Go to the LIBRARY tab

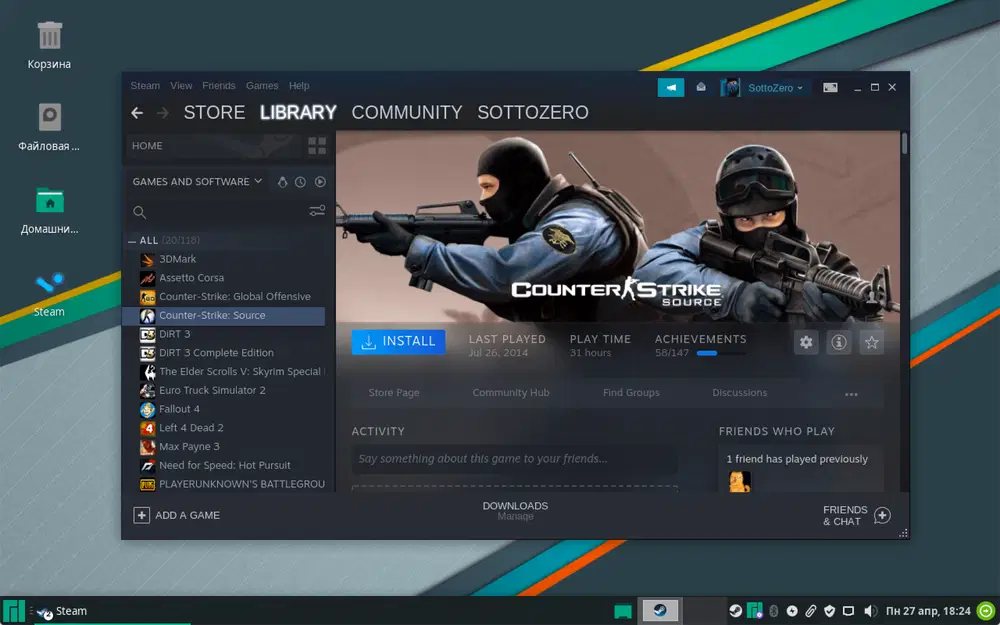298,113
